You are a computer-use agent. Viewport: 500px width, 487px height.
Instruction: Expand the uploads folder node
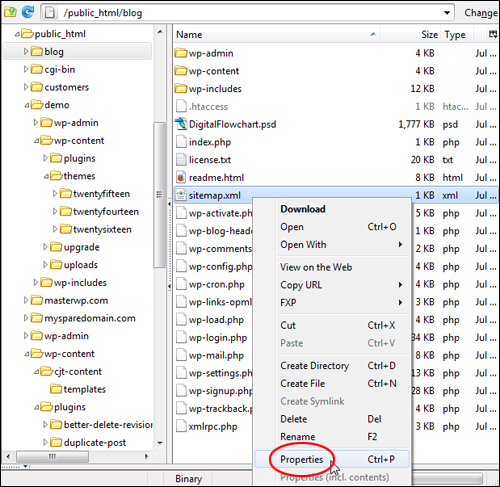(x=45, y=265)
